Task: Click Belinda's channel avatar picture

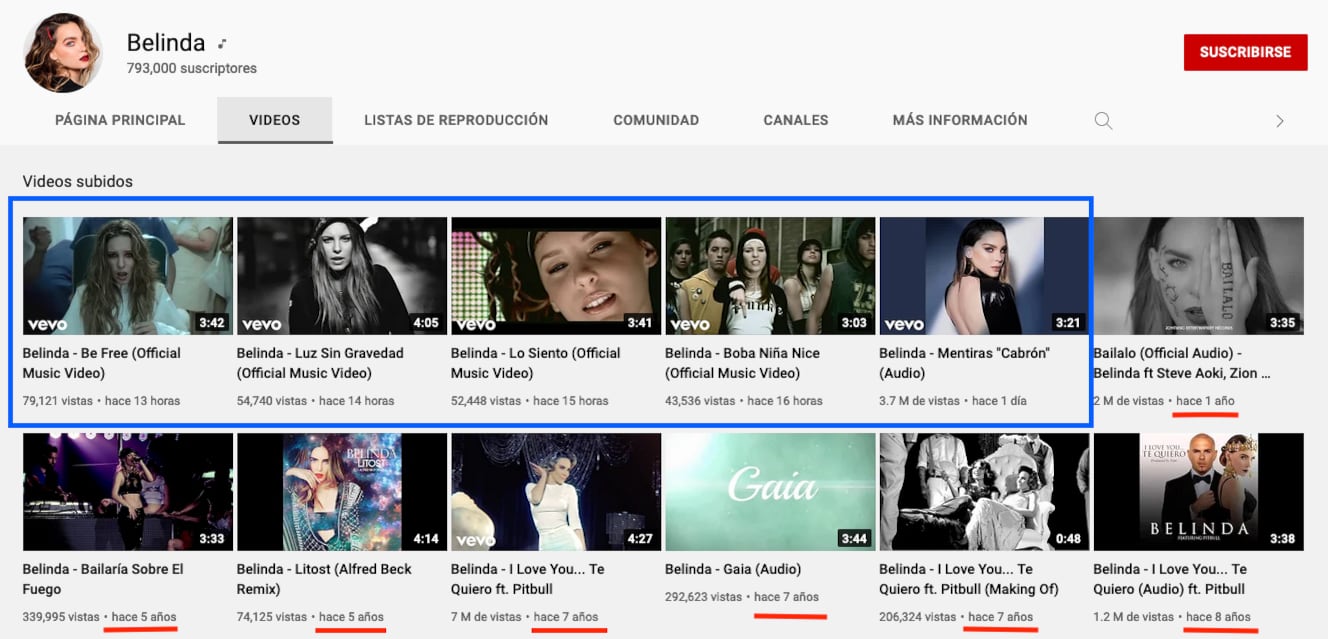Action: coord(63,53)
